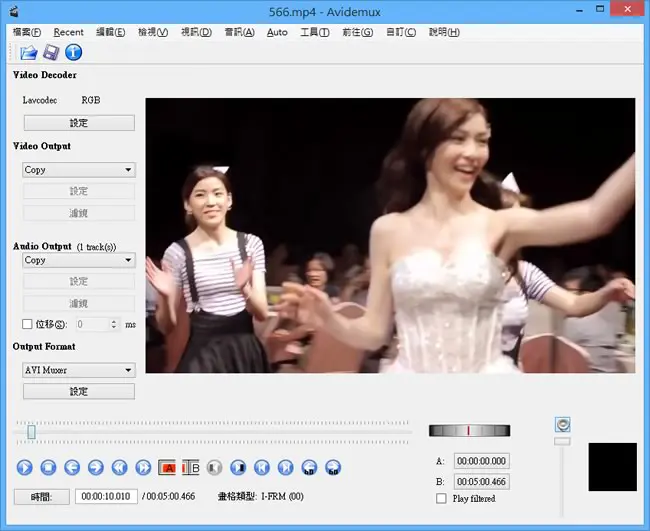Start playback with the Play button
Image resolution: width=650 pixels, height=531 pixels.
tap(24, 468)
